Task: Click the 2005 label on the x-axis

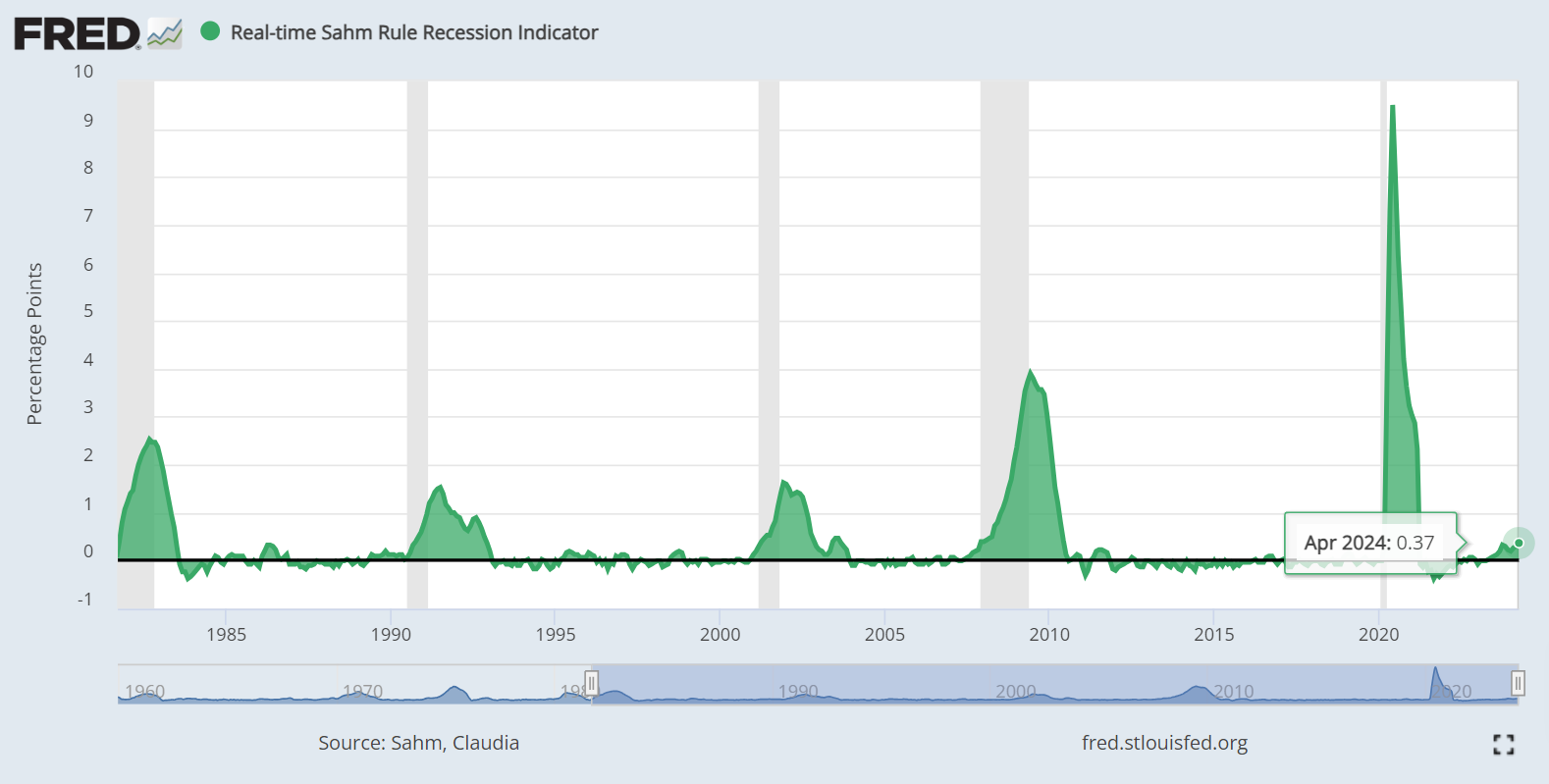Action: 884,635
